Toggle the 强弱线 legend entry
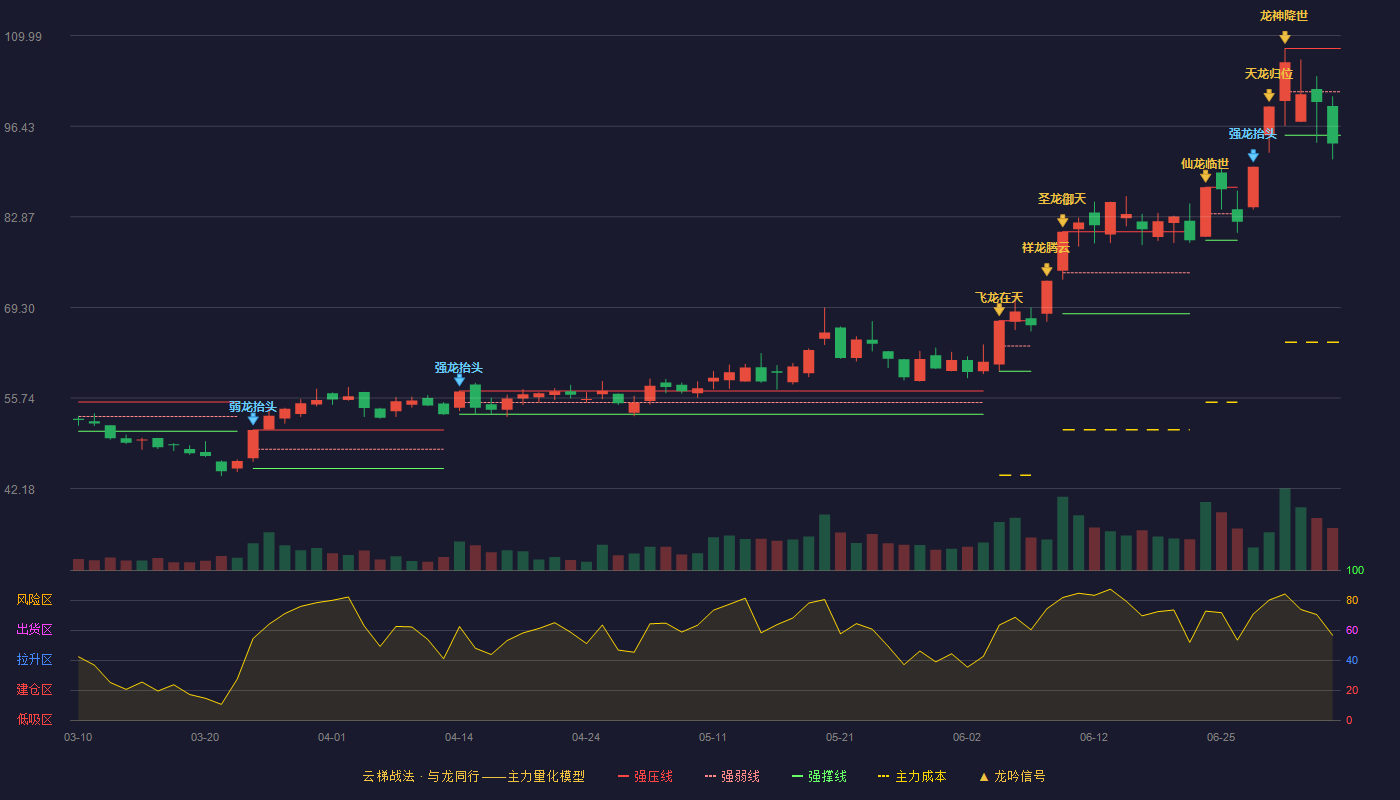This screenshot has height=800, width=1400. click(x=732, y=776)
